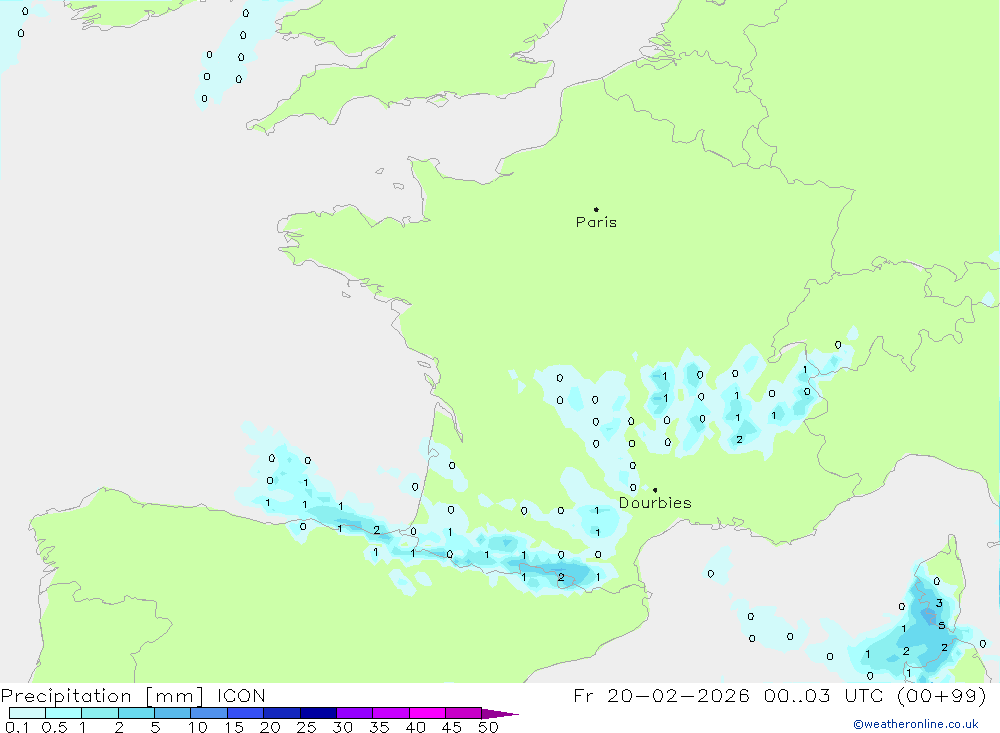Click the legend label '50'
Image resolution: width=1000 pixels, height=733 pixels.
(x=488, y=727)
